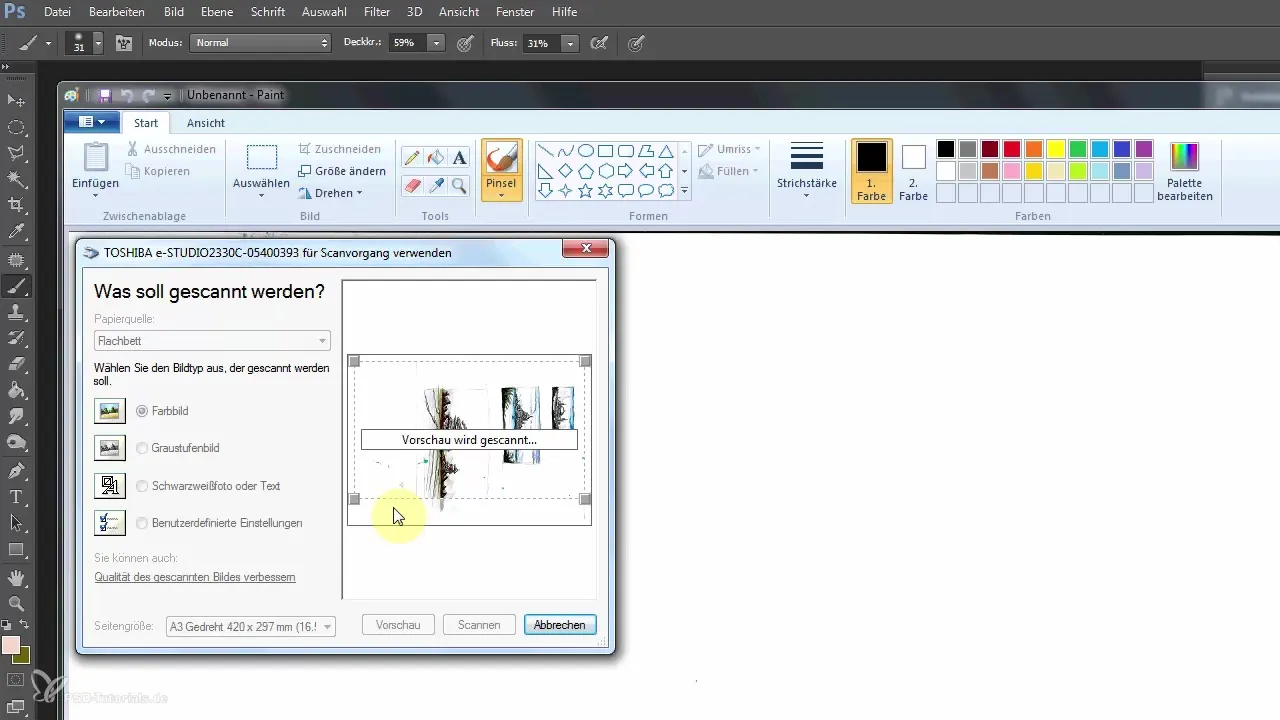The image size is (1280, 720).
Task: Toggle the pressure-for-size icon after the airbrush icon
Action: [x=635, y=43]
